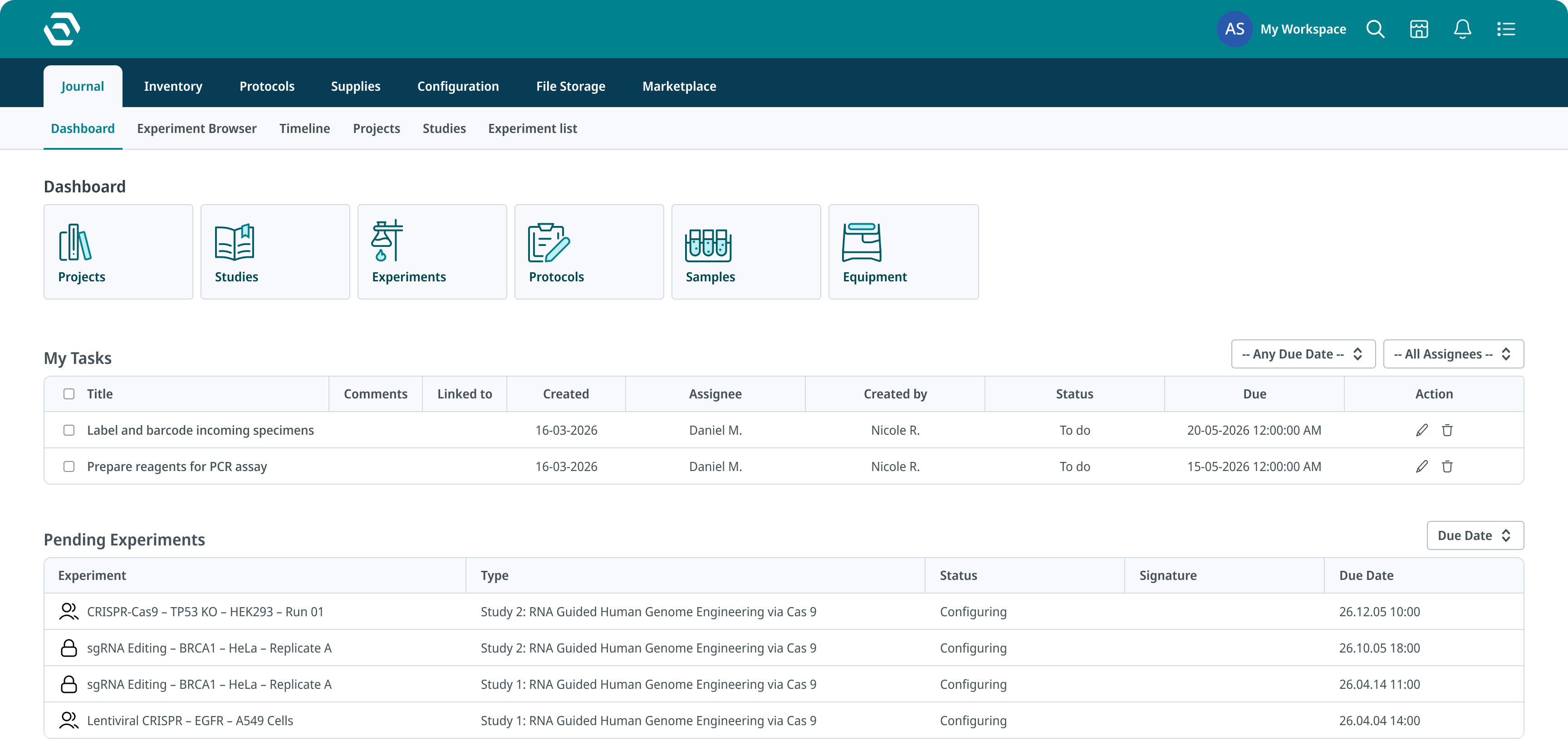The width and height of the screenshot is (1568, 746).
Task: Switch to the Timeline subtab
Action: [304, 128]
